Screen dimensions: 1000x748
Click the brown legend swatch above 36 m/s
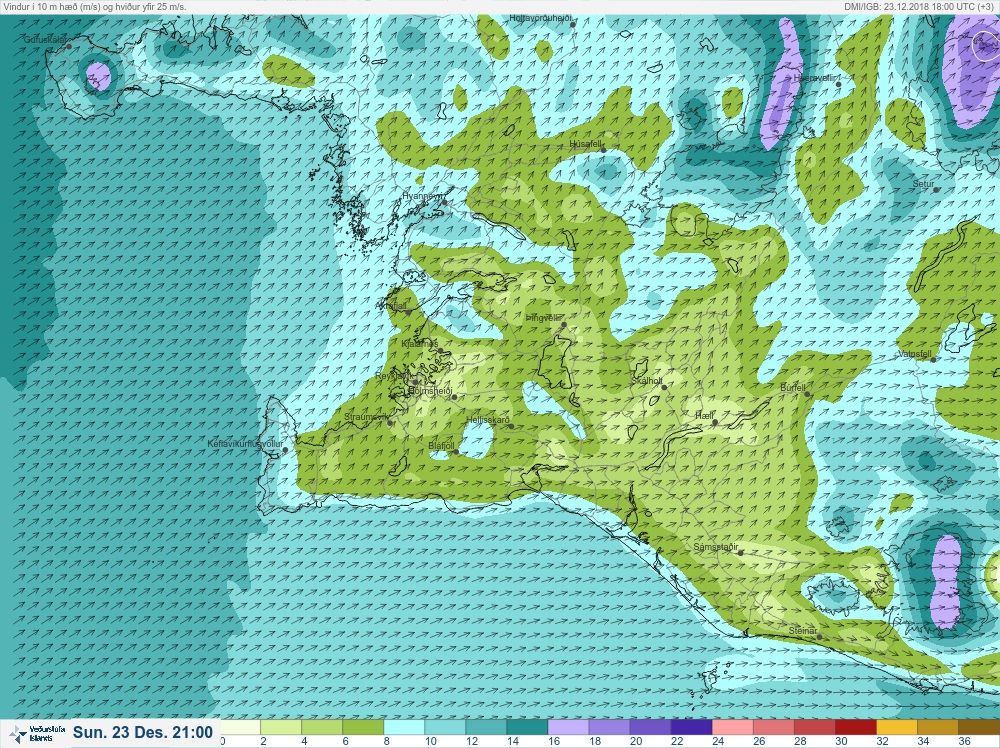(979, 728)
